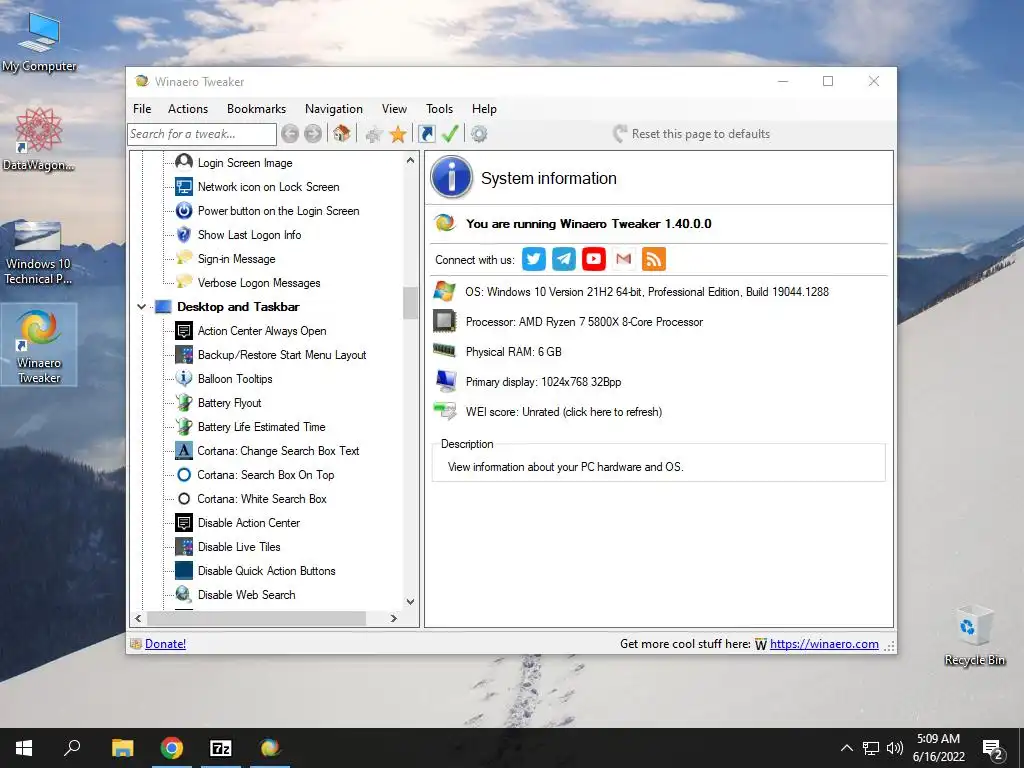Open the Navigation menu

coord(334,109)
